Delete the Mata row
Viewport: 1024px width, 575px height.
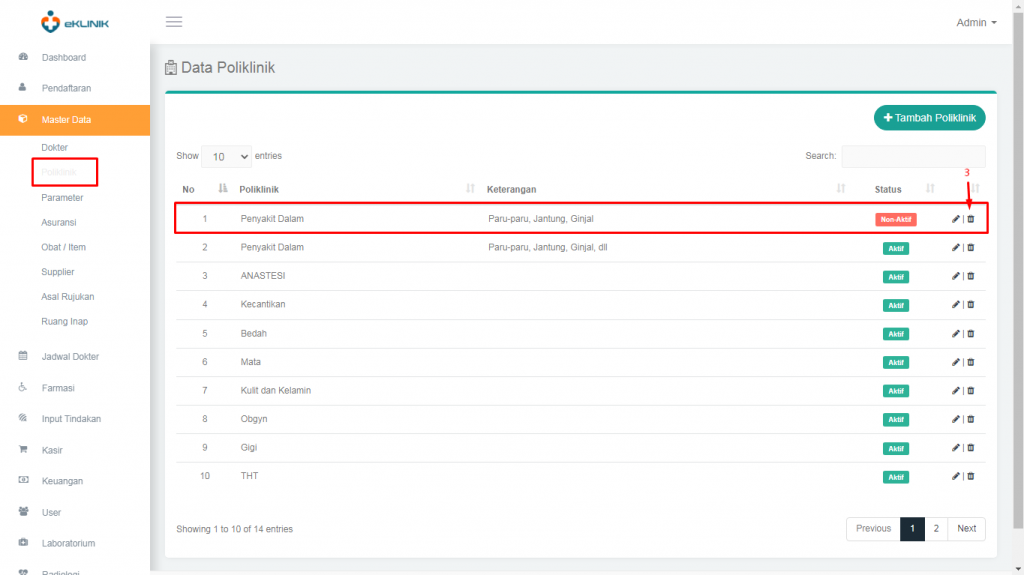click(x=970, y=362)
